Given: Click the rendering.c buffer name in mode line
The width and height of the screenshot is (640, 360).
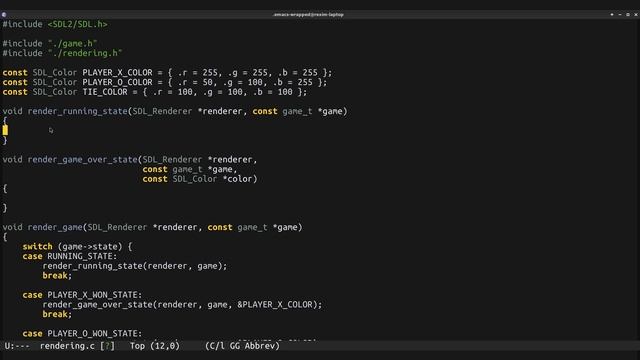Looking at the screenshot, I should (x=67, y=346).
